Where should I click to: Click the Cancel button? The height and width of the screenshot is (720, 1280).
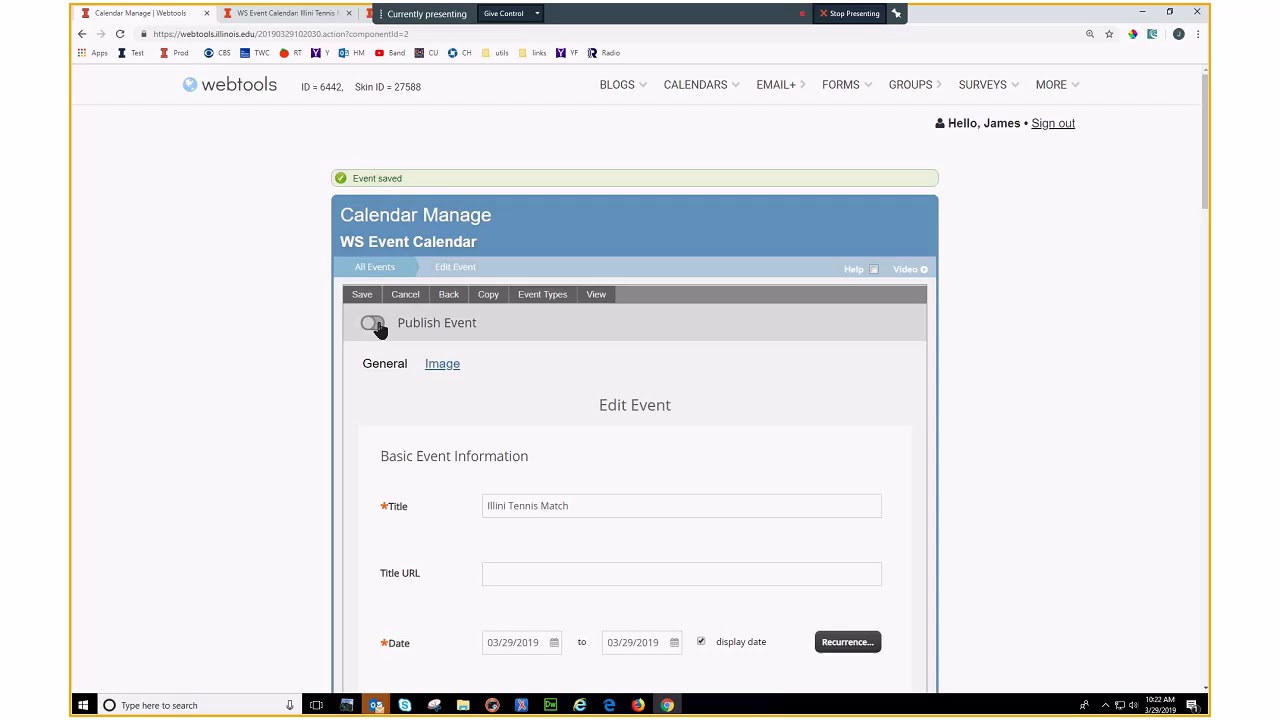405,294
